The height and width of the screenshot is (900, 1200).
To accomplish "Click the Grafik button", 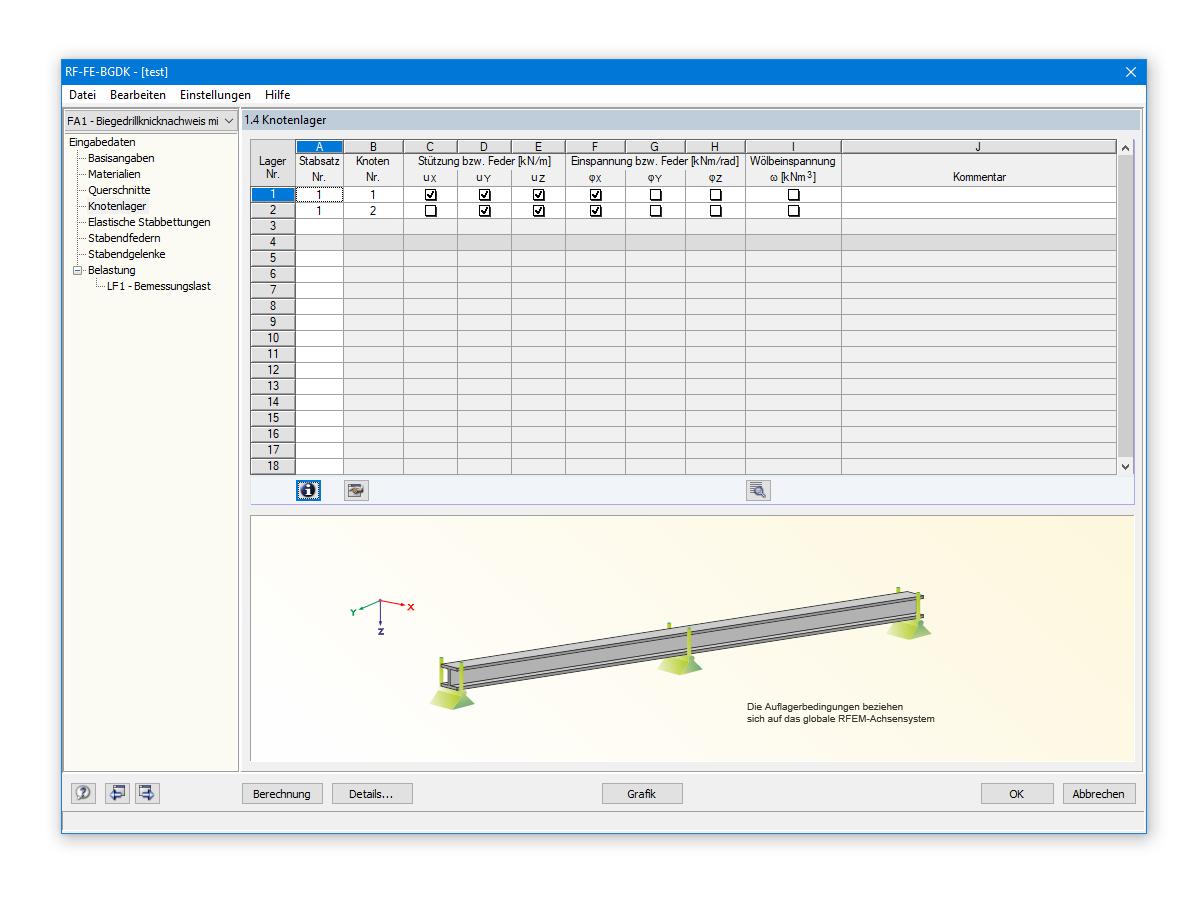I will point(642,794).
